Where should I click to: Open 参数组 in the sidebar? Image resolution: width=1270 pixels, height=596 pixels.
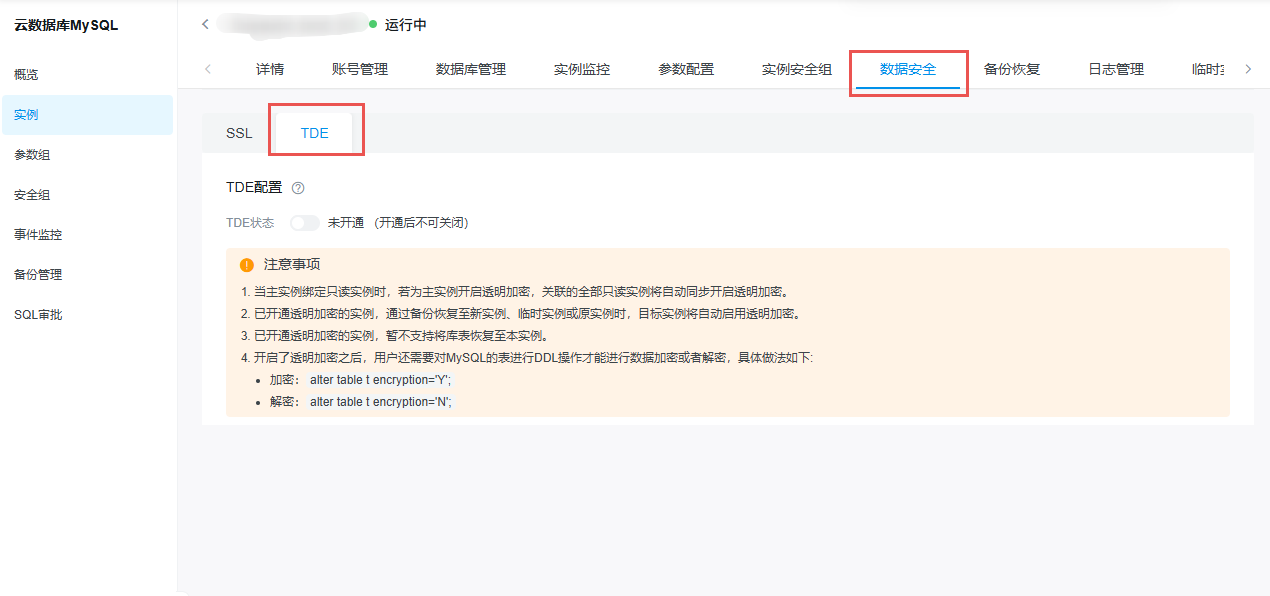pyautogui.click(x=32, y=155)
